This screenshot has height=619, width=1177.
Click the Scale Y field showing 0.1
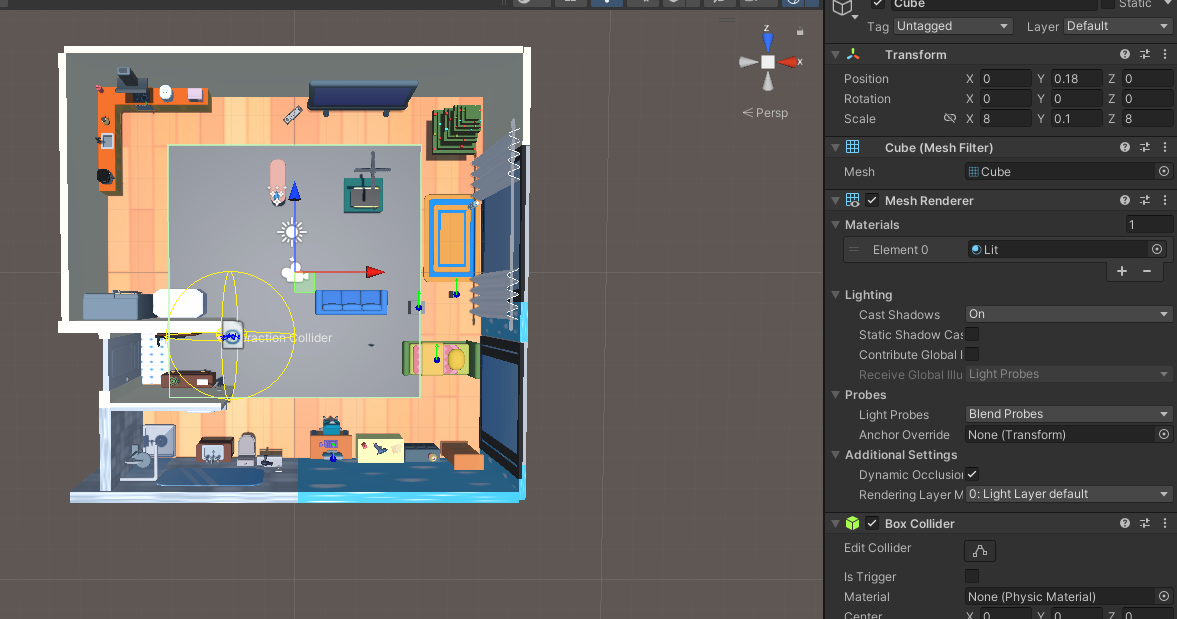click(x=1076, y=119)
